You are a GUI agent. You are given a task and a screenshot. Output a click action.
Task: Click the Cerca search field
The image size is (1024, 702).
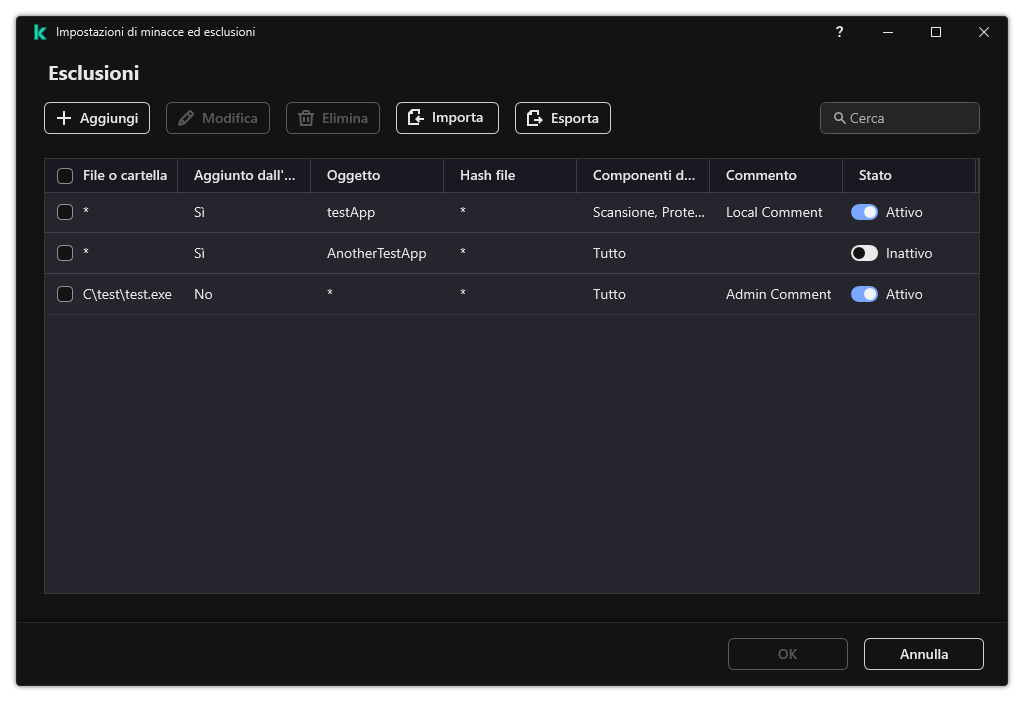pos(910,118)
